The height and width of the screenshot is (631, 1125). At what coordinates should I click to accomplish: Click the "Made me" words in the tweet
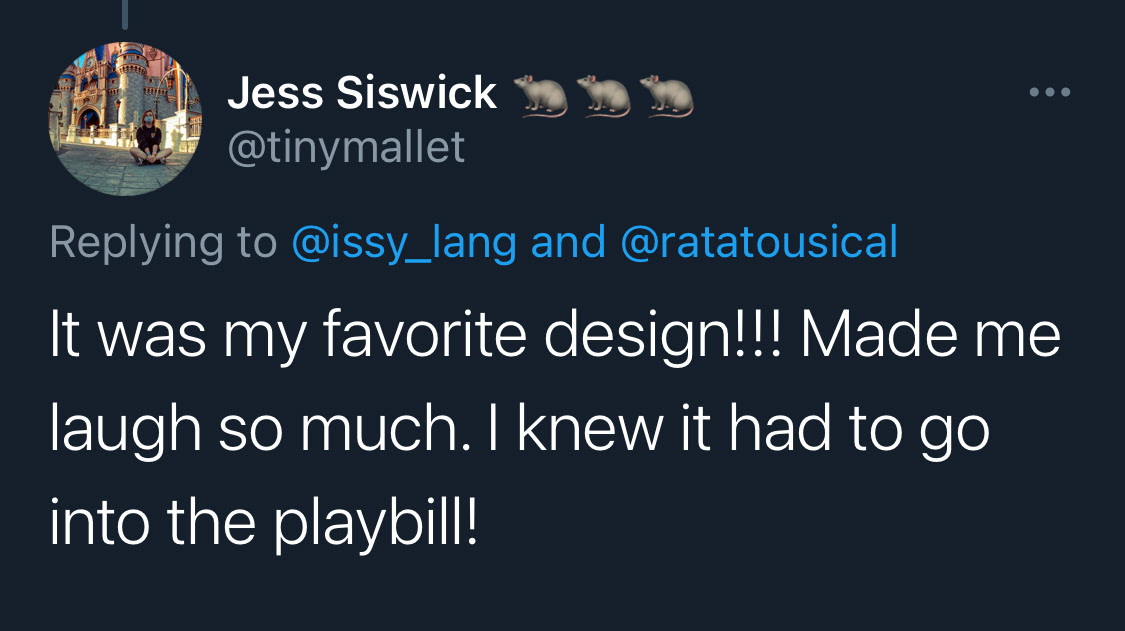point(930,336)
